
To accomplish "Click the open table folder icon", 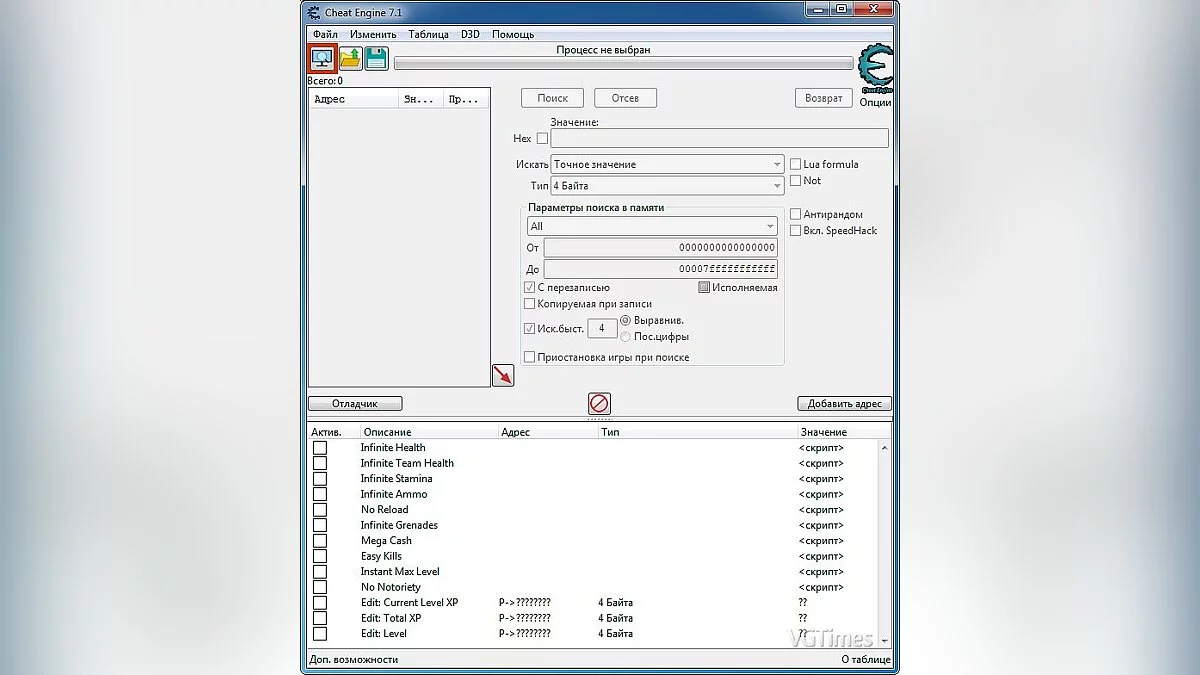I will click(350, 59).
